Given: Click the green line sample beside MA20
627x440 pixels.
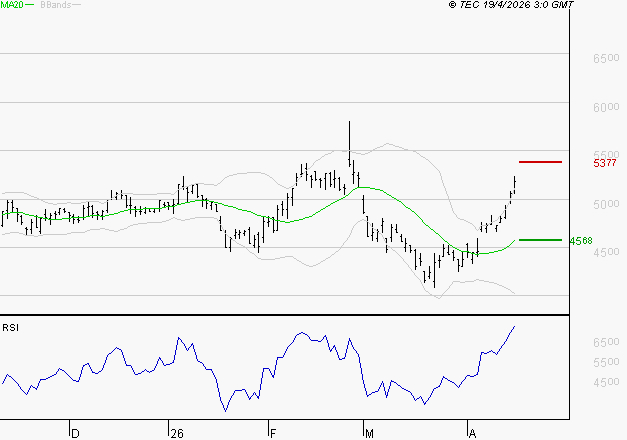Looking at the screenshot, I should click(31, 5).
